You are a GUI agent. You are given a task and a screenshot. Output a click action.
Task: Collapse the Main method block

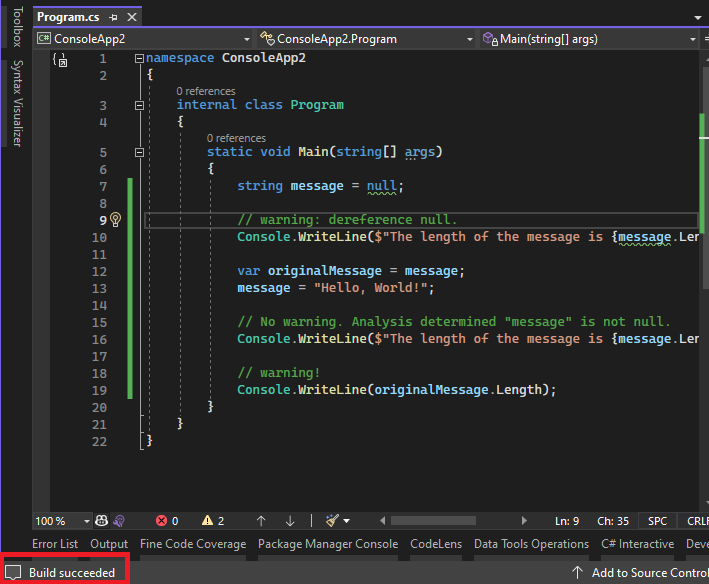point(139,152)
